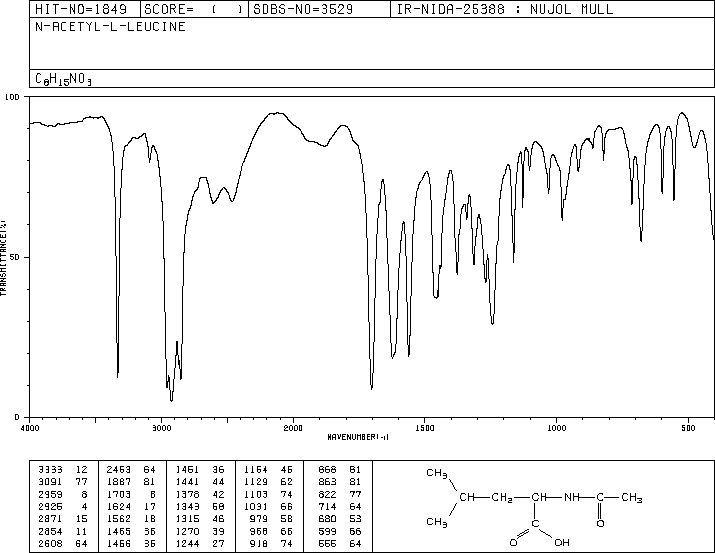Click the WAVENUMBER x-axis title
This screenshot has width=715, height=553.
358,437
